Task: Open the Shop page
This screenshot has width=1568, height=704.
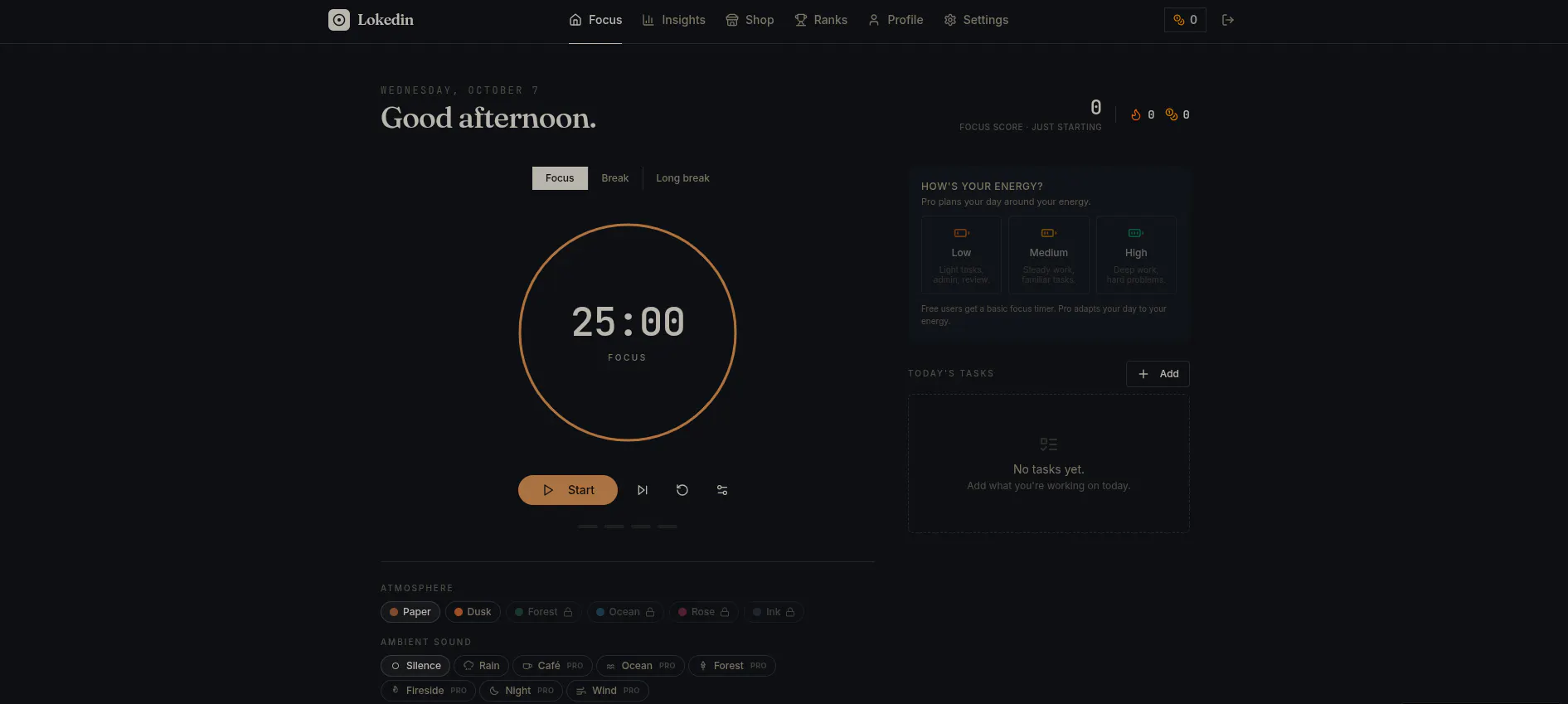Action: (x=750, y=20)
